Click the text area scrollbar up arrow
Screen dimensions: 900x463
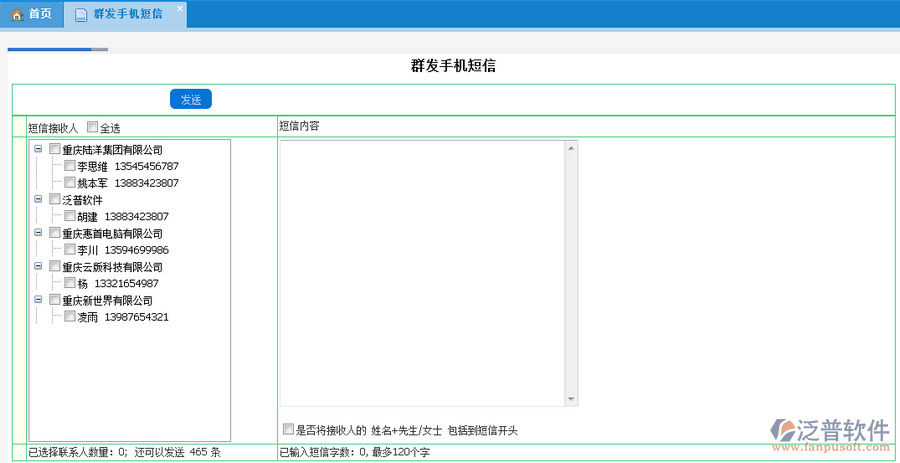tap(571, 149)
